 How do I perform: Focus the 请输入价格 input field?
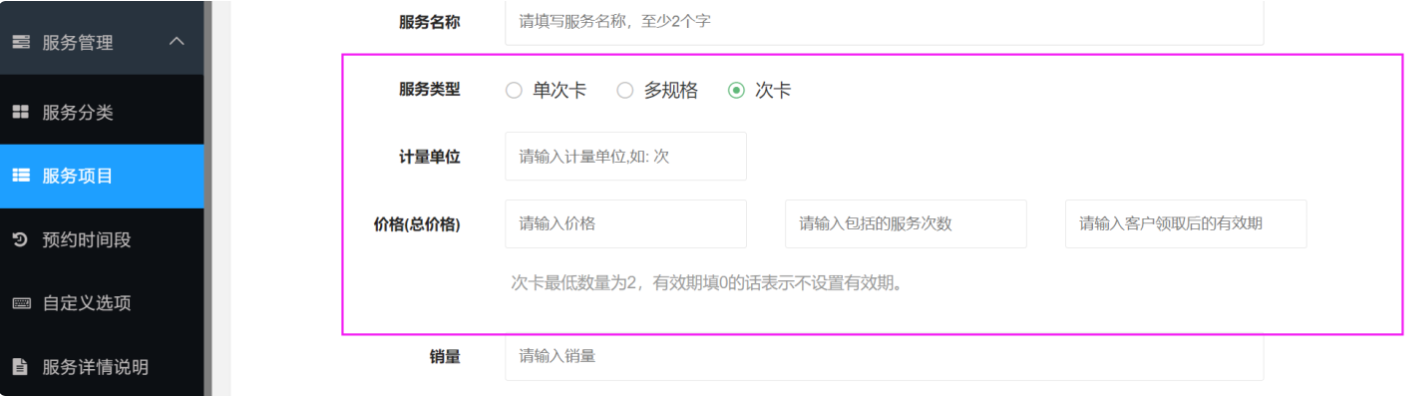click(x=626, y=224)
